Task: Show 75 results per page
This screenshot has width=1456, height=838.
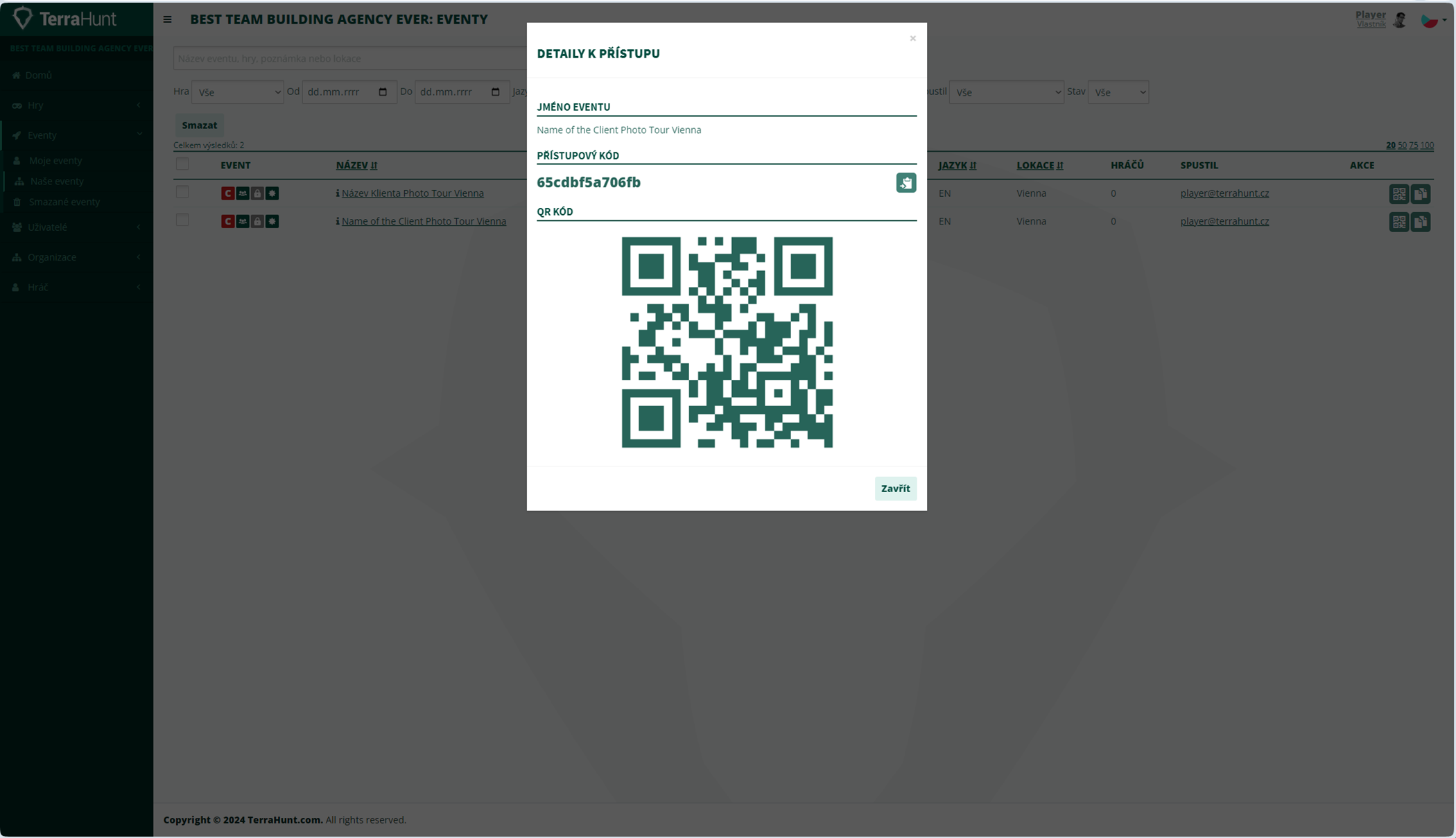Action: [1413, 146]
